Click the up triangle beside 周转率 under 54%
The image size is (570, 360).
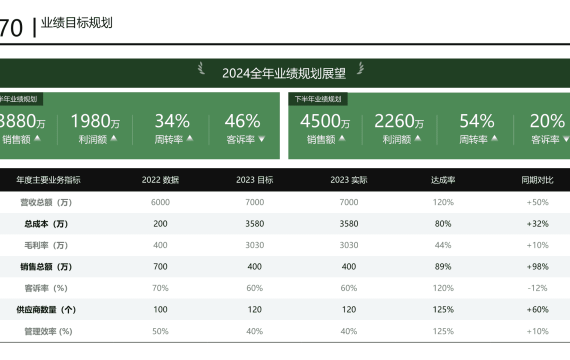pyautogui.click(x=494, y=138)
